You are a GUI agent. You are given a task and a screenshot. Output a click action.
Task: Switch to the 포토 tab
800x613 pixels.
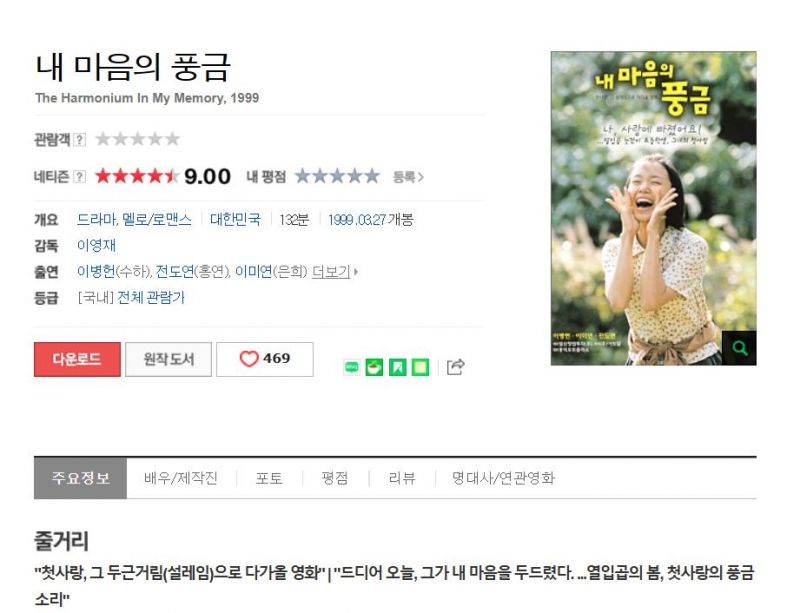tap(269, 478)
